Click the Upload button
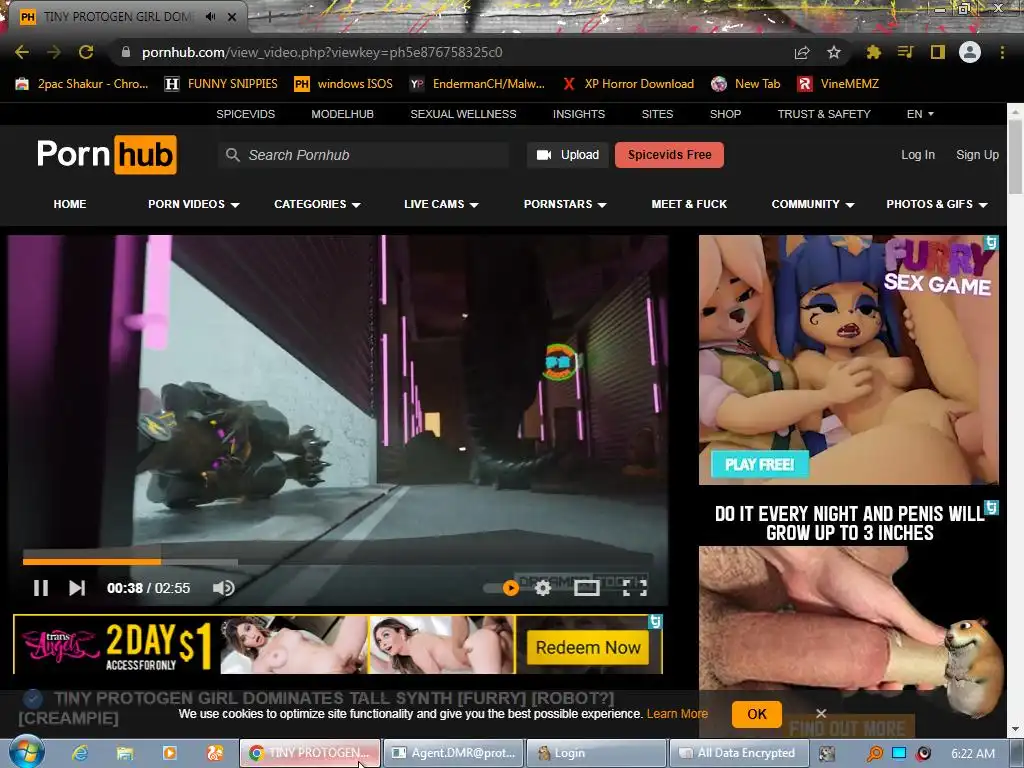This screenshot has width=1024, height=768. pos(568,155)
